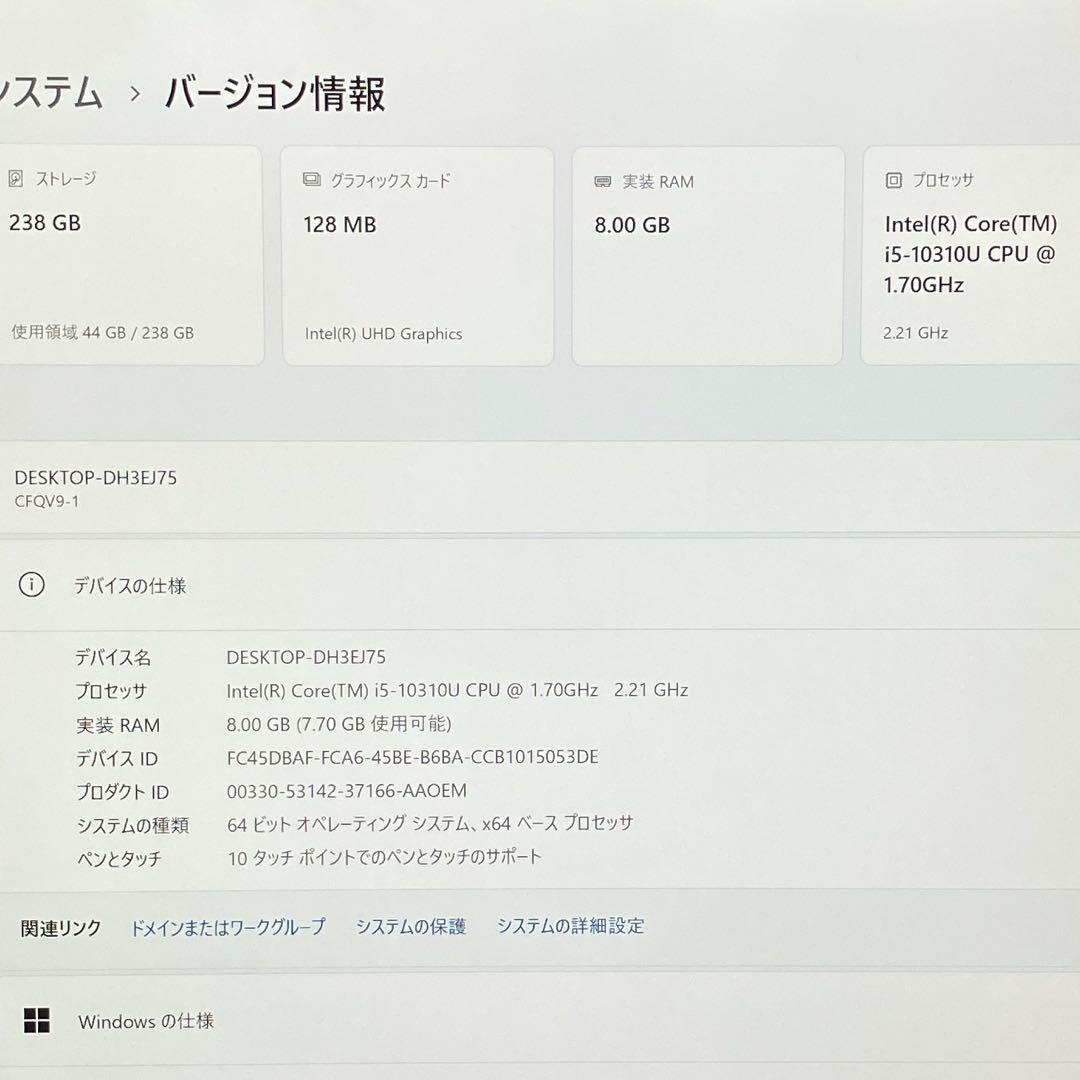
Task: Open システムの詳細設定
Action: (568, 926)
